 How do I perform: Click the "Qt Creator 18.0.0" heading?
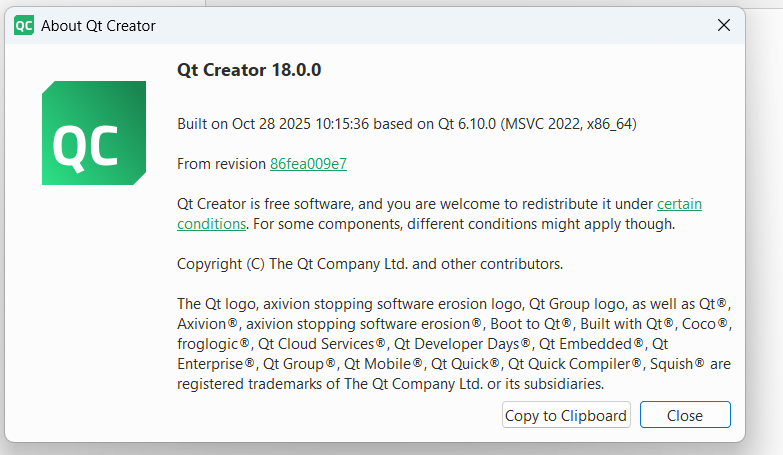click(249, 70)
